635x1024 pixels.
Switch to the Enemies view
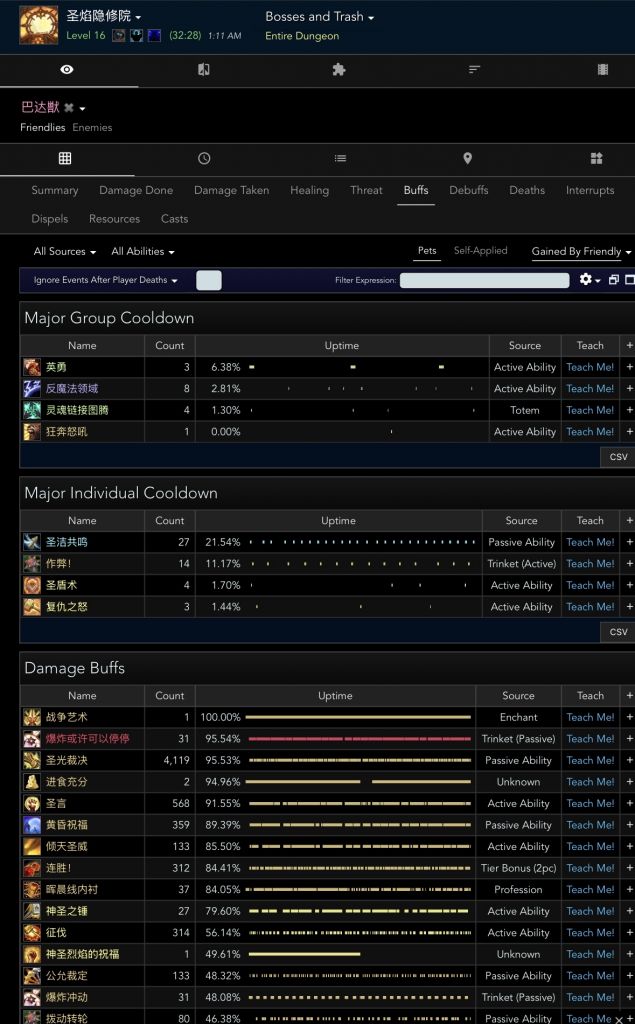click(x=92, y=128)
